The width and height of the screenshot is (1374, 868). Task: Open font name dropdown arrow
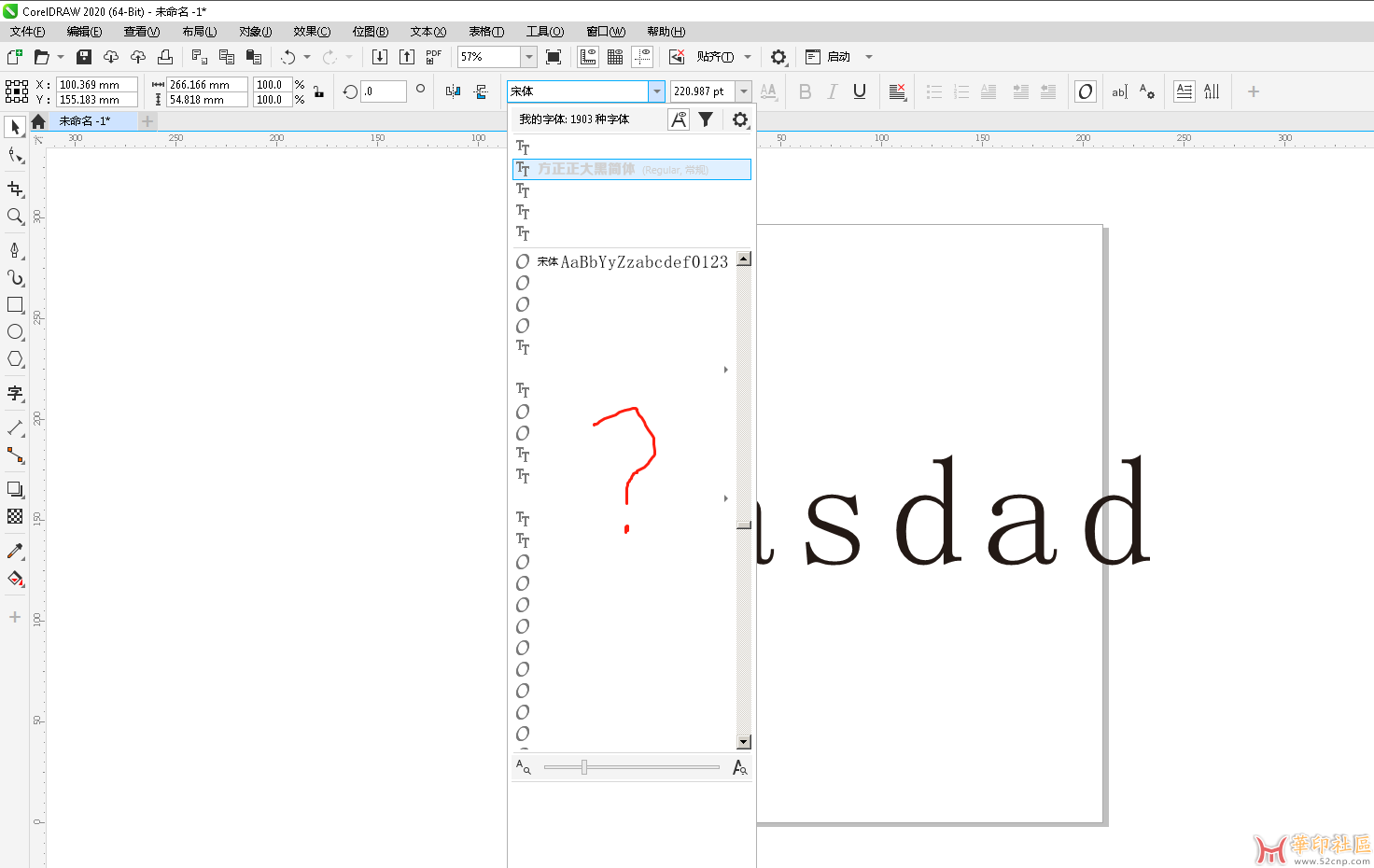657,91
